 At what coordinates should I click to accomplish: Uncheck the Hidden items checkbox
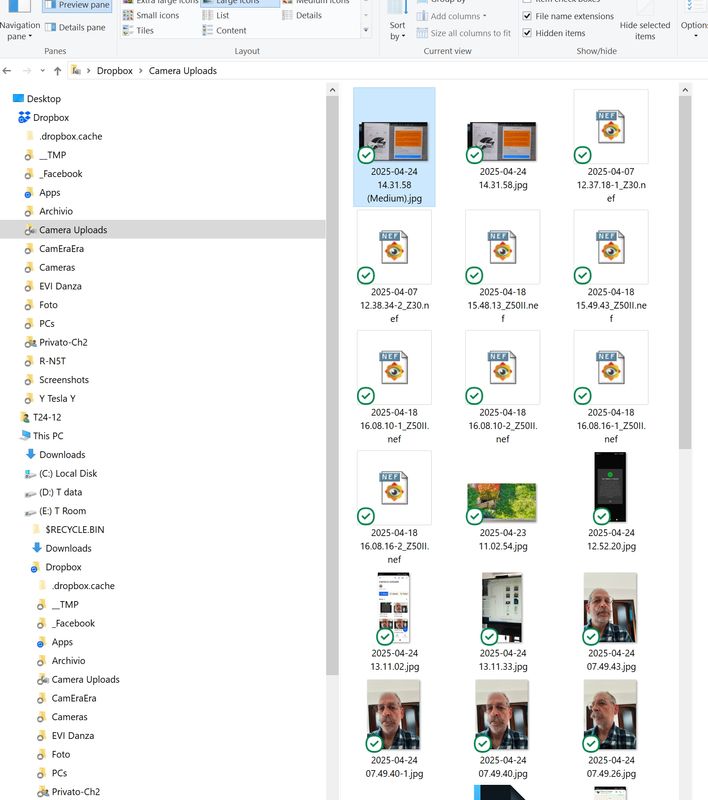[528, 33]
